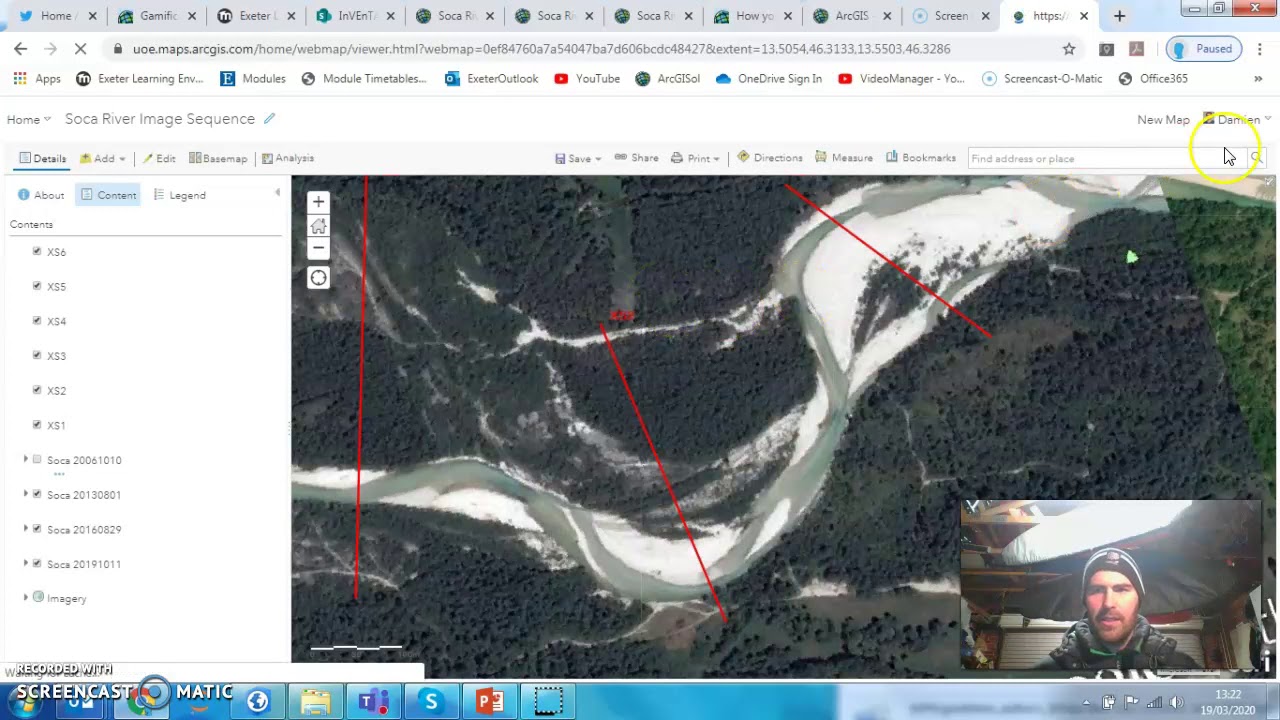Switch to the ArcGIS browser tab
This screenshot has width=1280, height=720.
click(x=852, y=16)
